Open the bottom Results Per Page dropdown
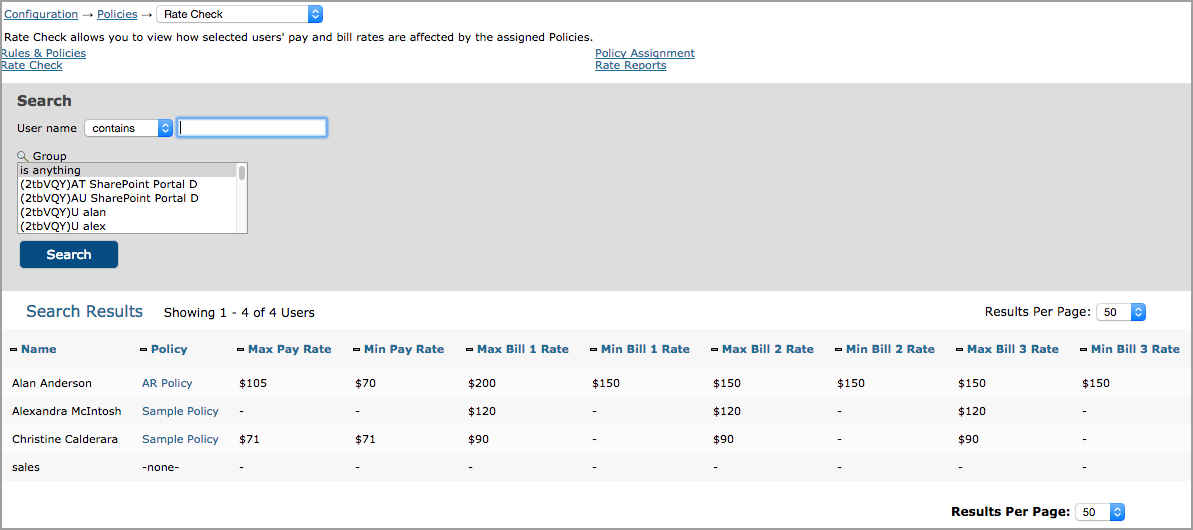The height and width of the screenshot is (530, 1193). click(x=1099, y=513)
